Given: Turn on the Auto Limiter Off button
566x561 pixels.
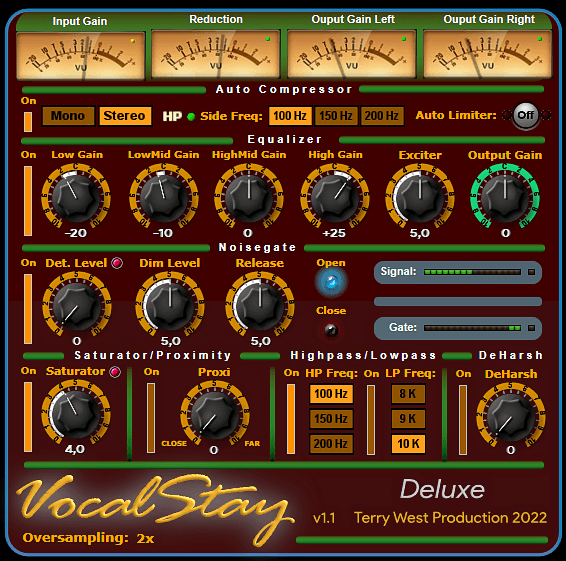Looking at the screenshot, I should pyautogui.click(x=526, y=116).
